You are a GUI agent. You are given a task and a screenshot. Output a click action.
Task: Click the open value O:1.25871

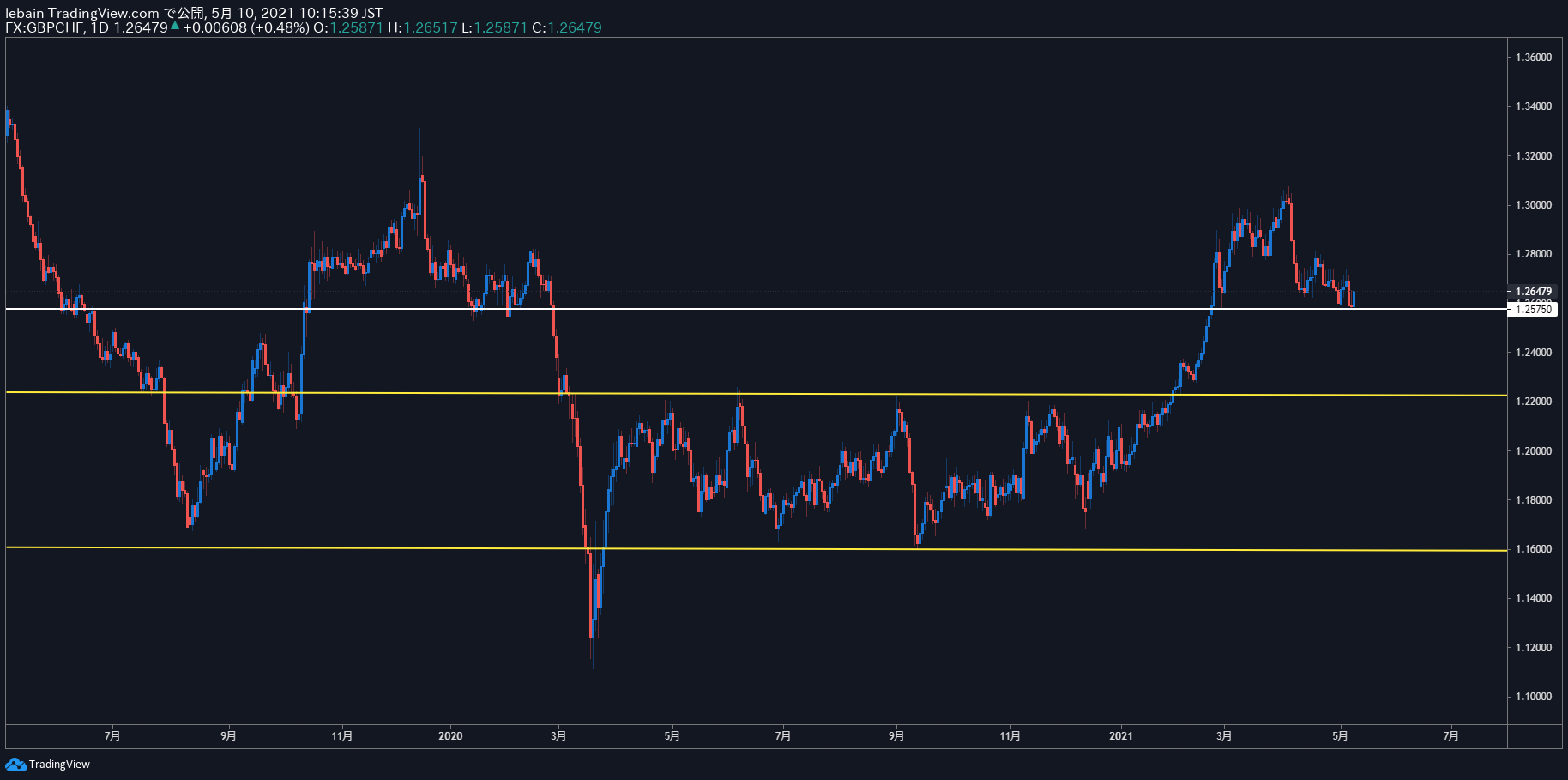pyautogui.click(x=347, y=27)
